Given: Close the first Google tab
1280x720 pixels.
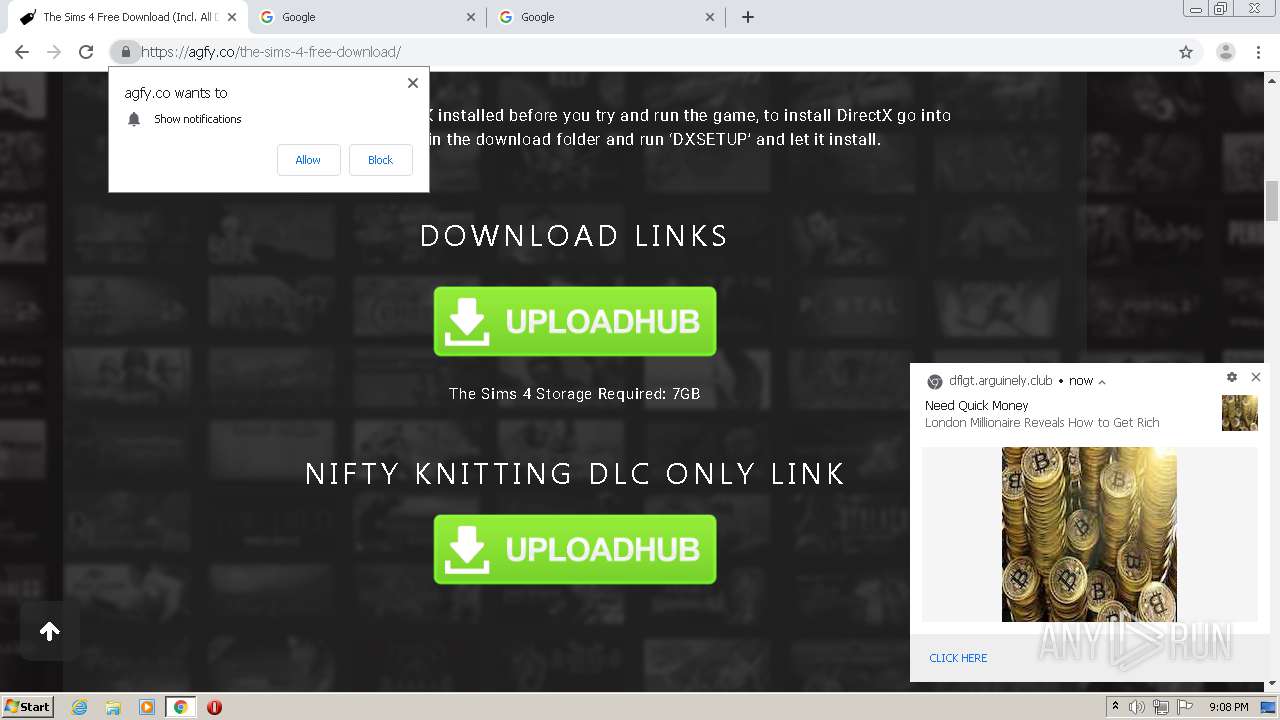Looking at the screenshot, I should [472, 17].
